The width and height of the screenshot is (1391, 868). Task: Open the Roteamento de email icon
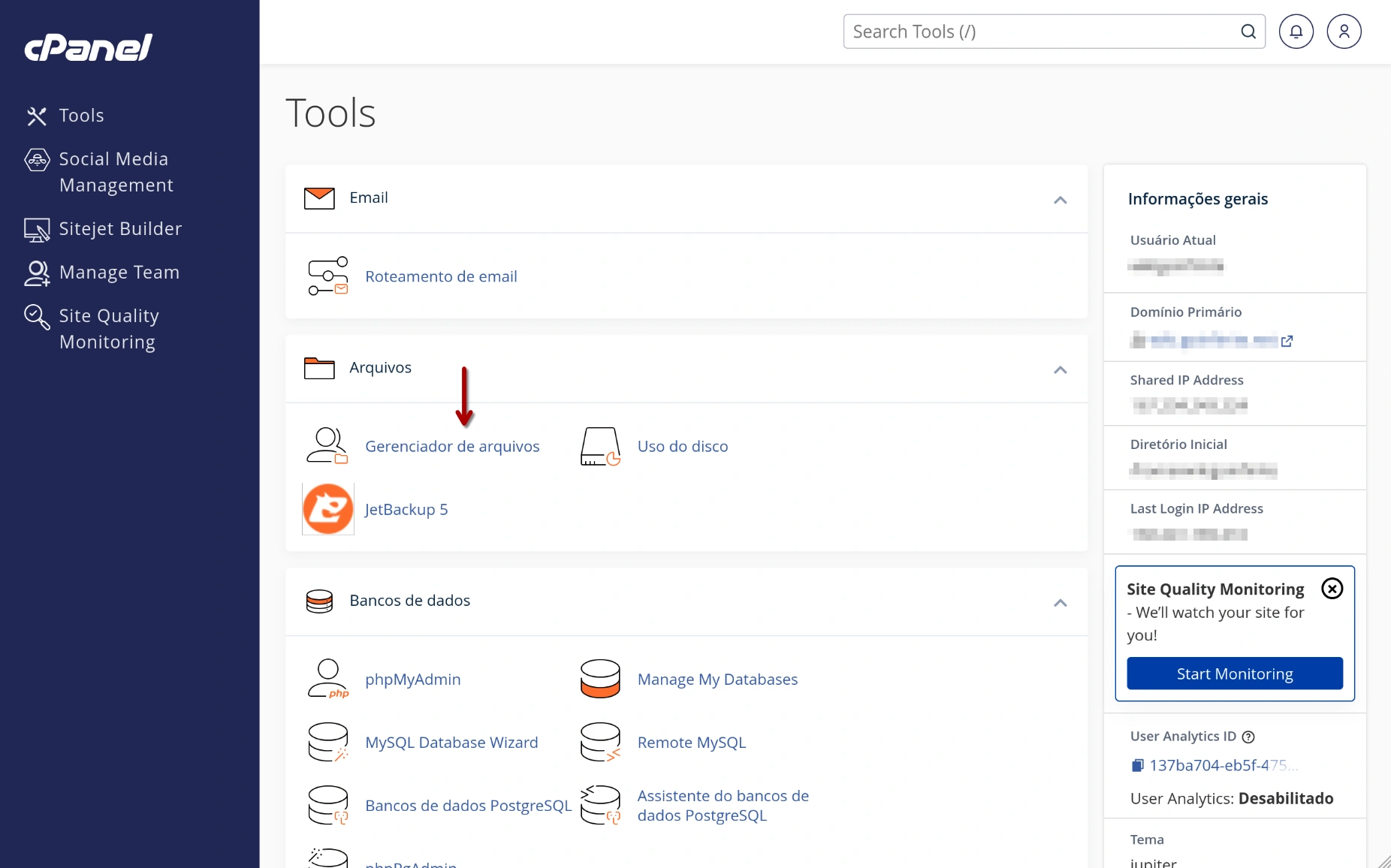click(327, 276)
